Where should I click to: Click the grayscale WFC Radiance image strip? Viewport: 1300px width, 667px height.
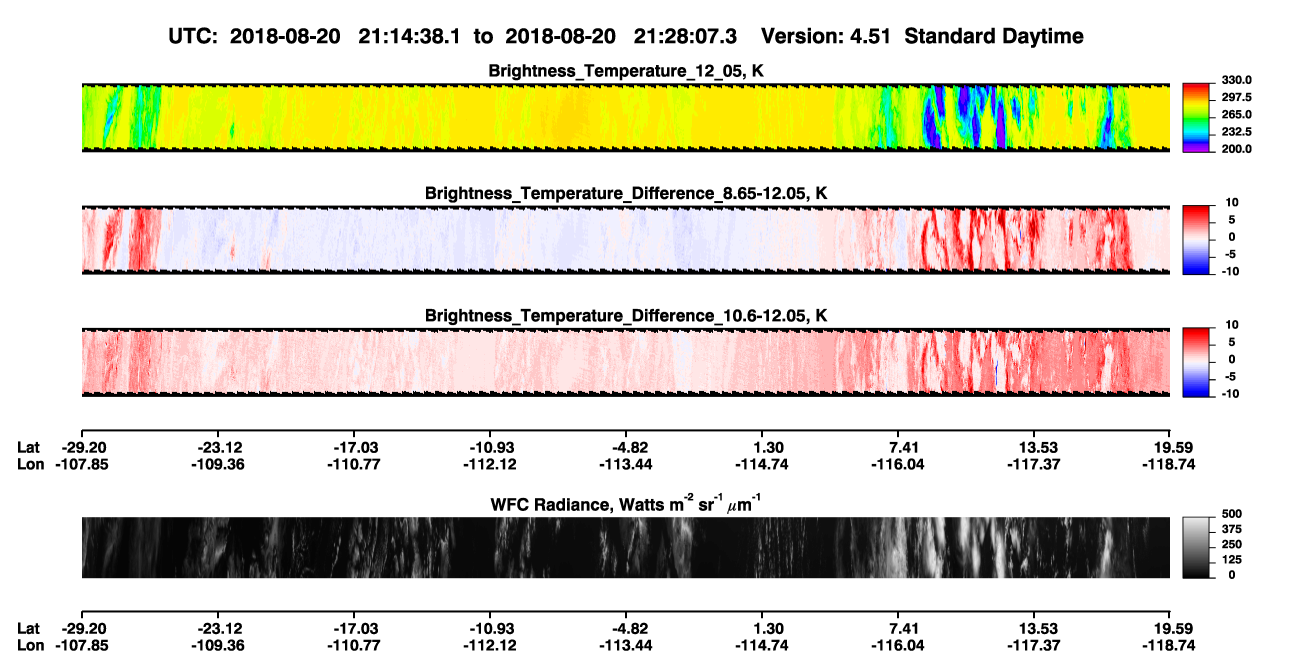625,547
